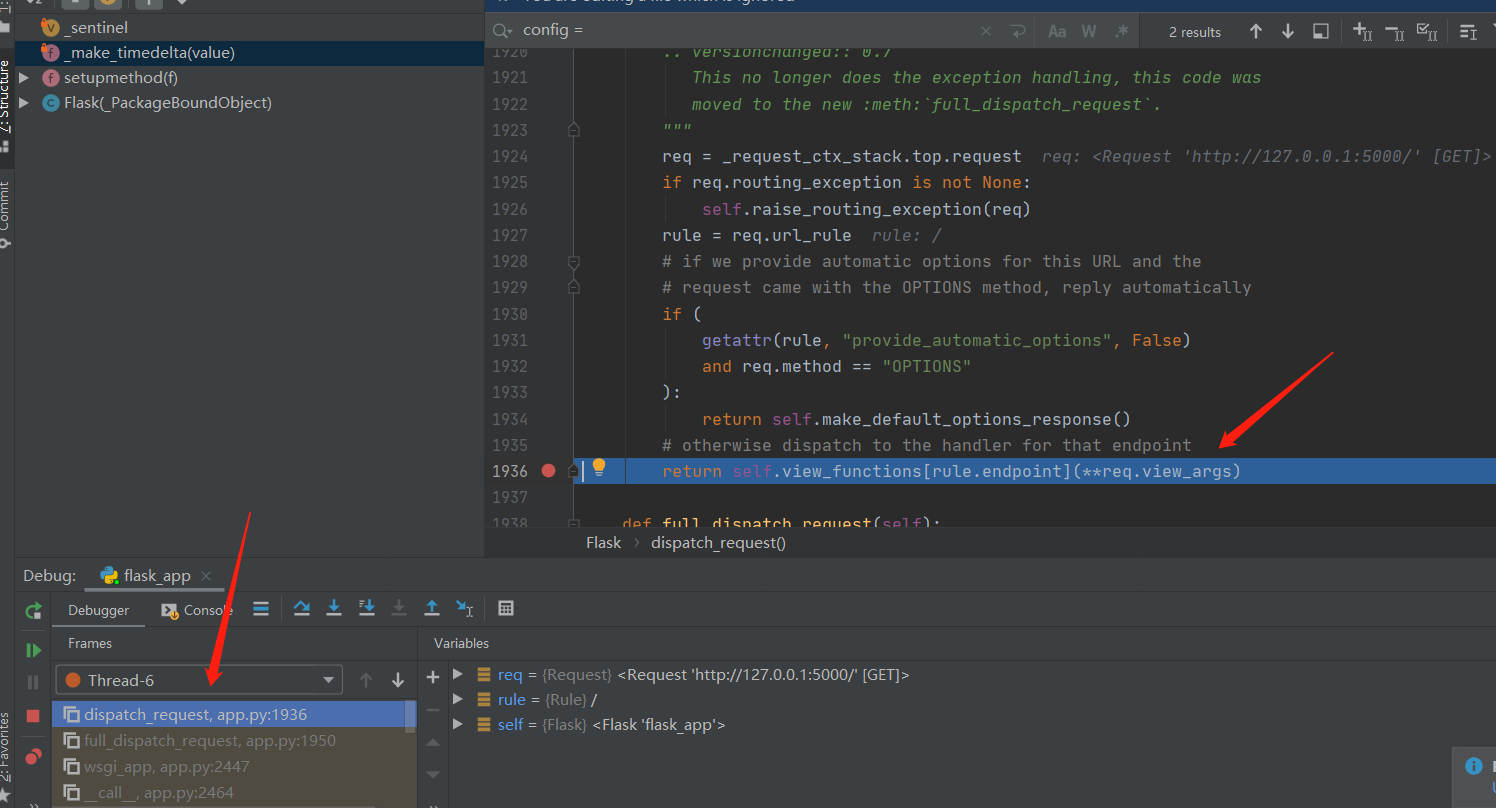Click the Step Over debugger icon

[x=301, y=608]
